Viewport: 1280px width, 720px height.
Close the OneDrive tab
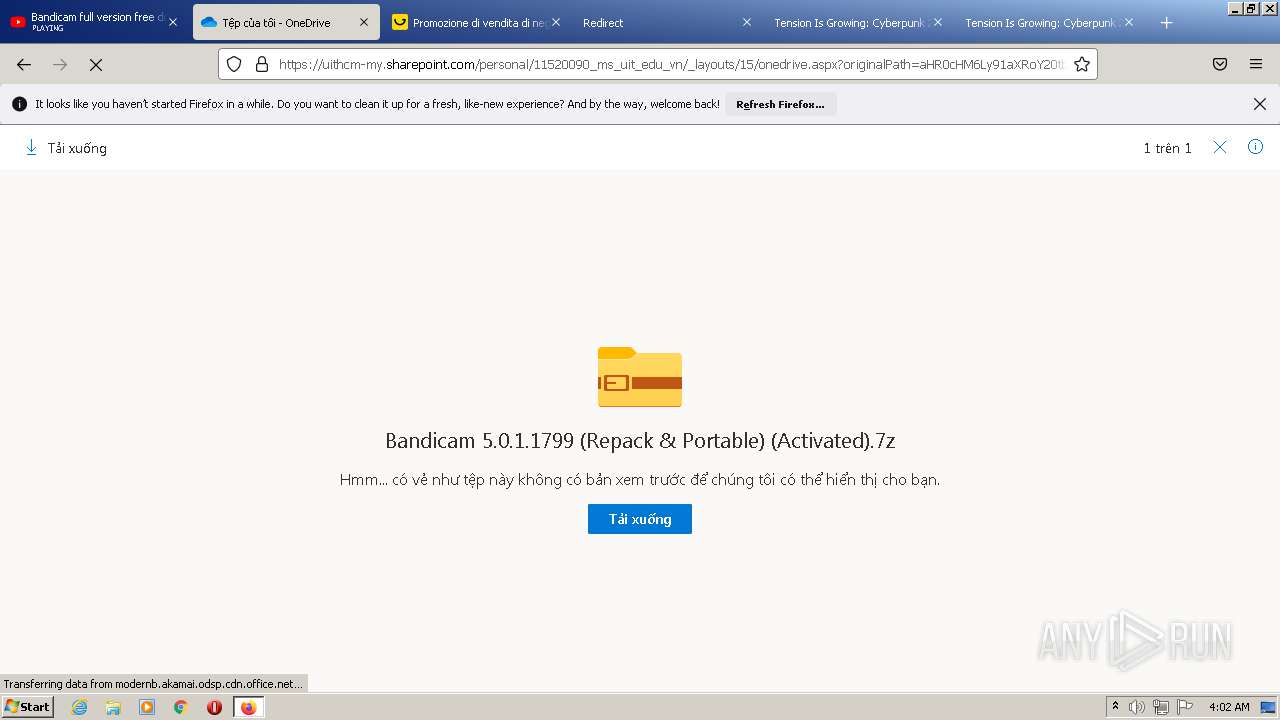click(364, 22)
